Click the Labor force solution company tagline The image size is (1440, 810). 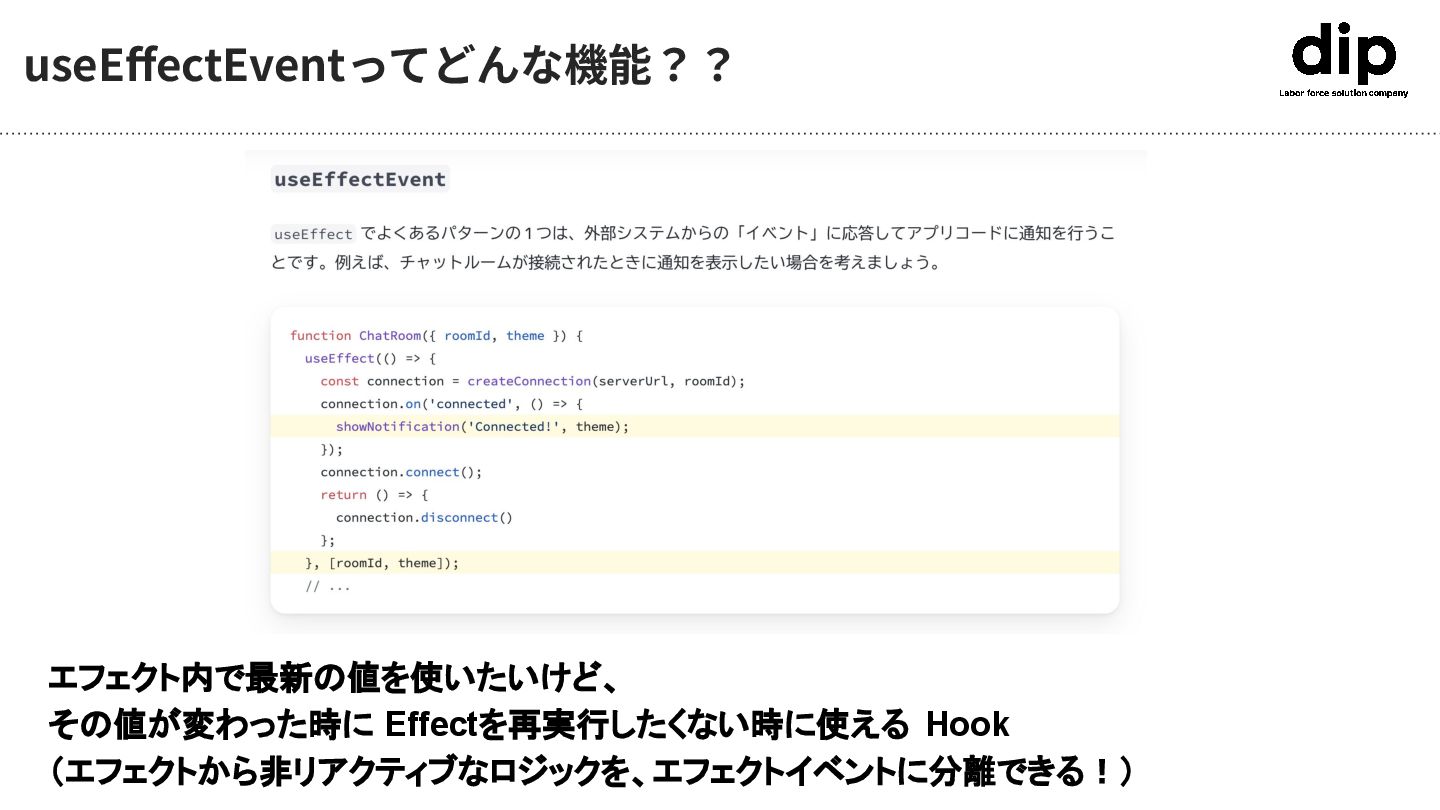(x=1343, y=93)
